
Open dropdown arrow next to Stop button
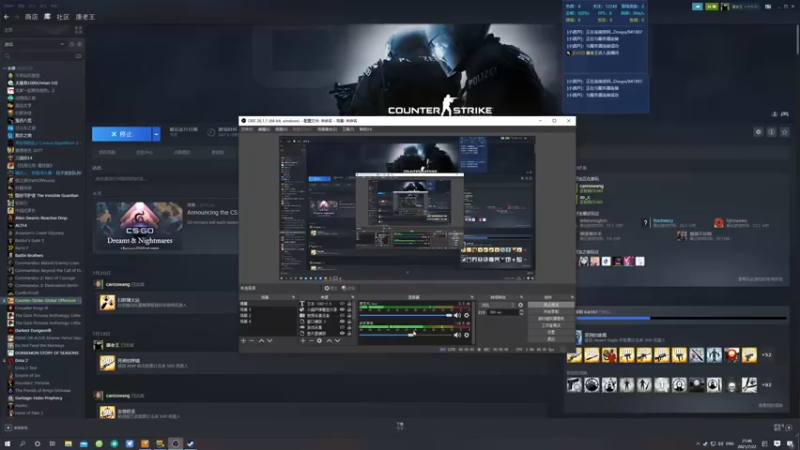coord(156,134)
